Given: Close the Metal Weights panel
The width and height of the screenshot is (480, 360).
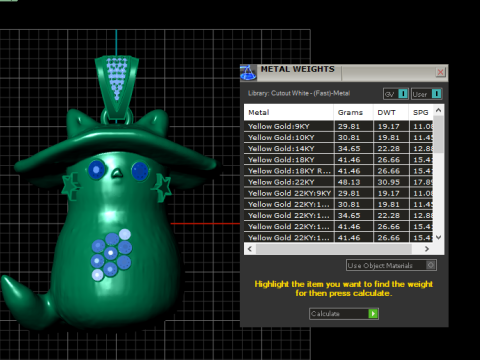Looking at the screenshot, I should pyautogui.click(x=440, y=72).
